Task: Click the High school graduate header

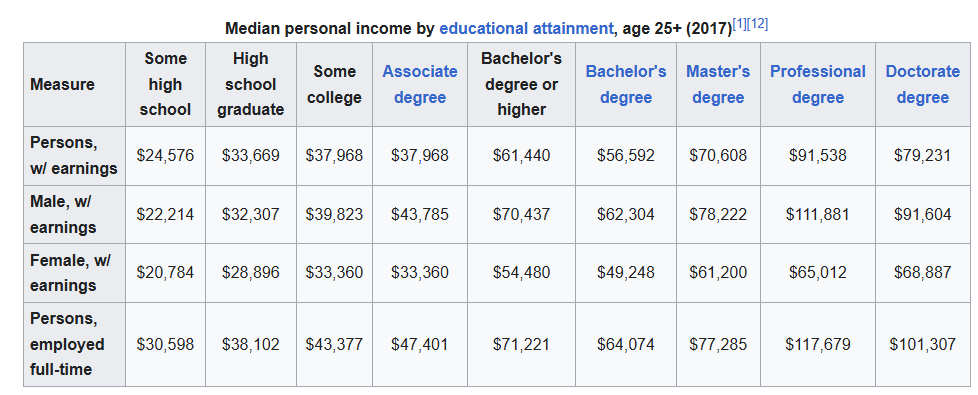Action: [251, 84]
